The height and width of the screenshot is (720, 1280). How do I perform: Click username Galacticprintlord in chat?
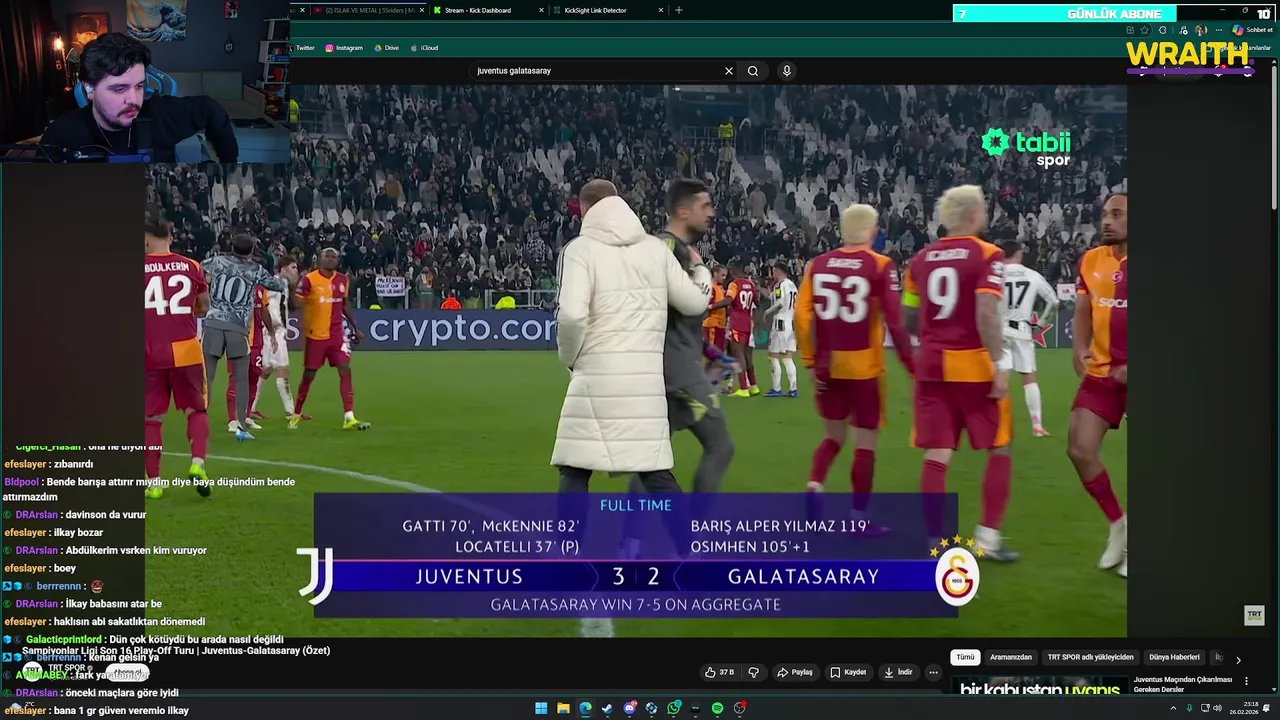pyautogui.click(x=64, y=639)
